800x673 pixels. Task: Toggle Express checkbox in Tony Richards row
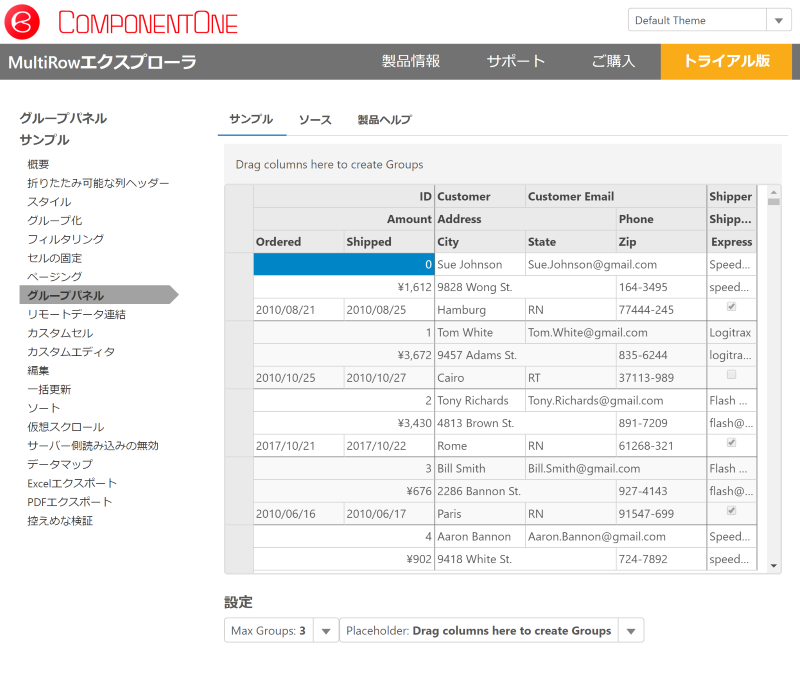(x=731, y=442)
